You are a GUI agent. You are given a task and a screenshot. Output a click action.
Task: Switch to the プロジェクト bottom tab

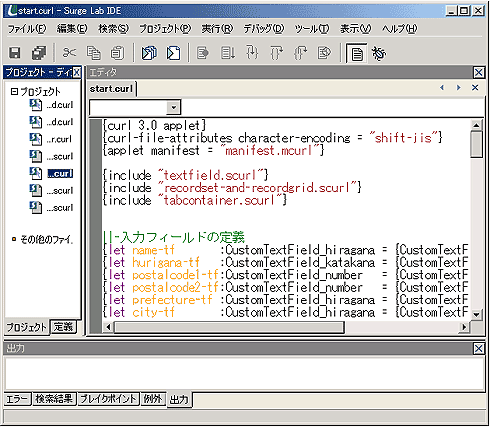pyautogui.click(x=27, y=327)
